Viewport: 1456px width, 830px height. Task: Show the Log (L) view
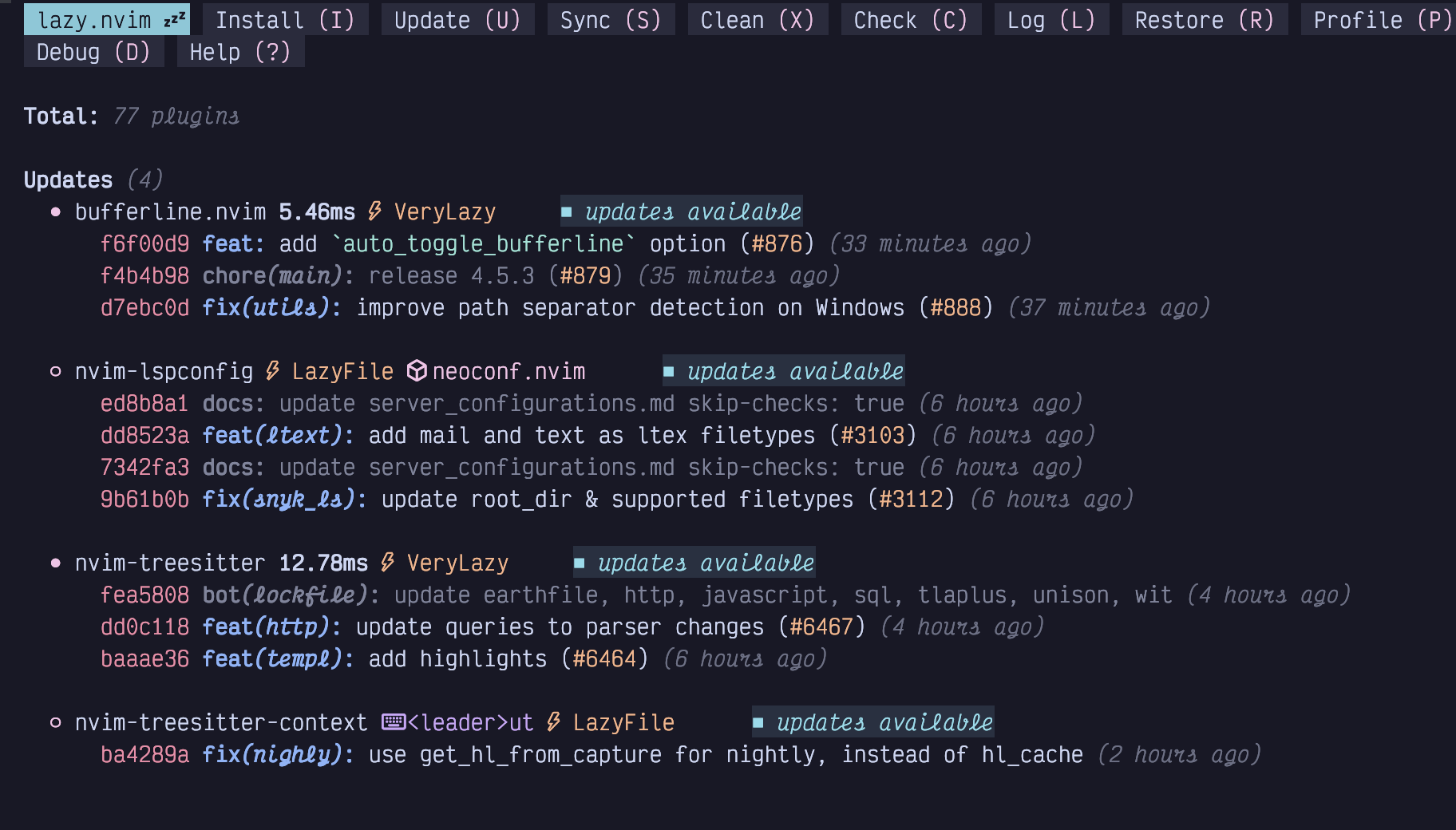pyautogui.click(x=1051, y=20)
